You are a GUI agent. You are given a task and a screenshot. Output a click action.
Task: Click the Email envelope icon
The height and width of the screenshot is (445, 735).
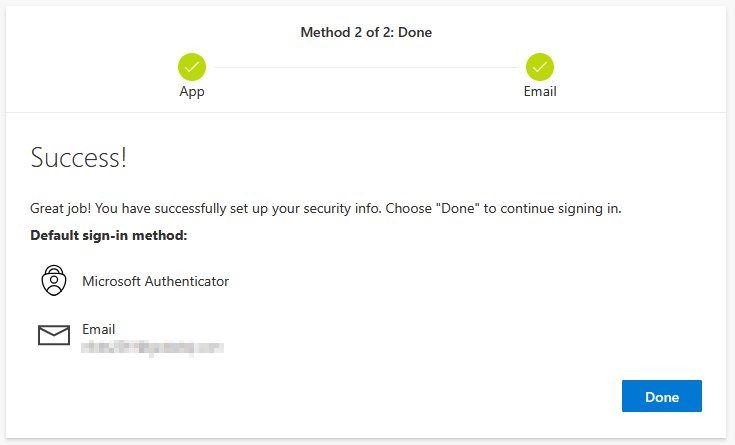coord(54,335)
